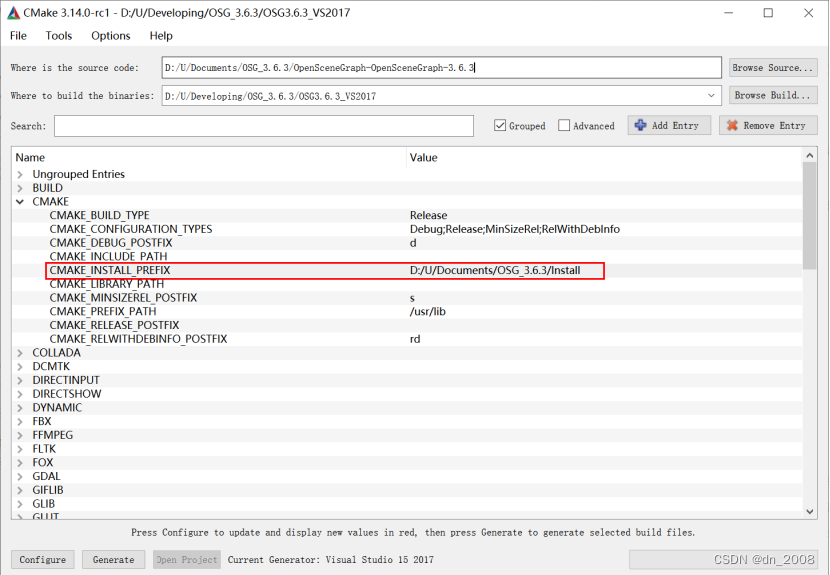Image resolution: width=830 pixels, height=575 pixels.
Task: Open the Tools menu
Action: 58,35
